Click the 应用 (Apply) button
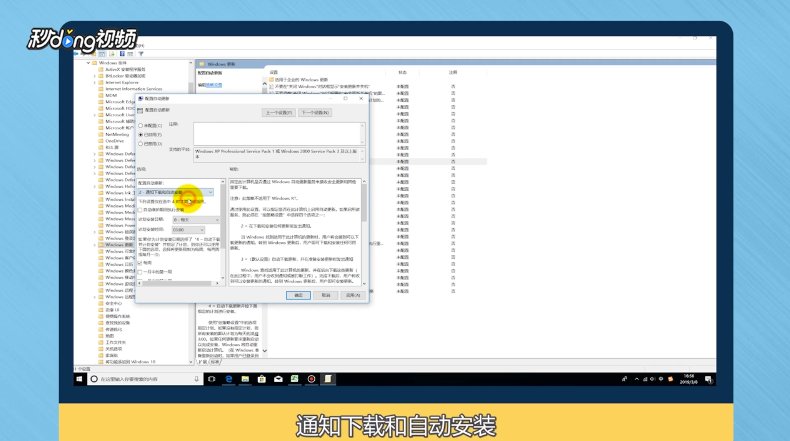The image size is (790, 441). click(x=353, y=295)
